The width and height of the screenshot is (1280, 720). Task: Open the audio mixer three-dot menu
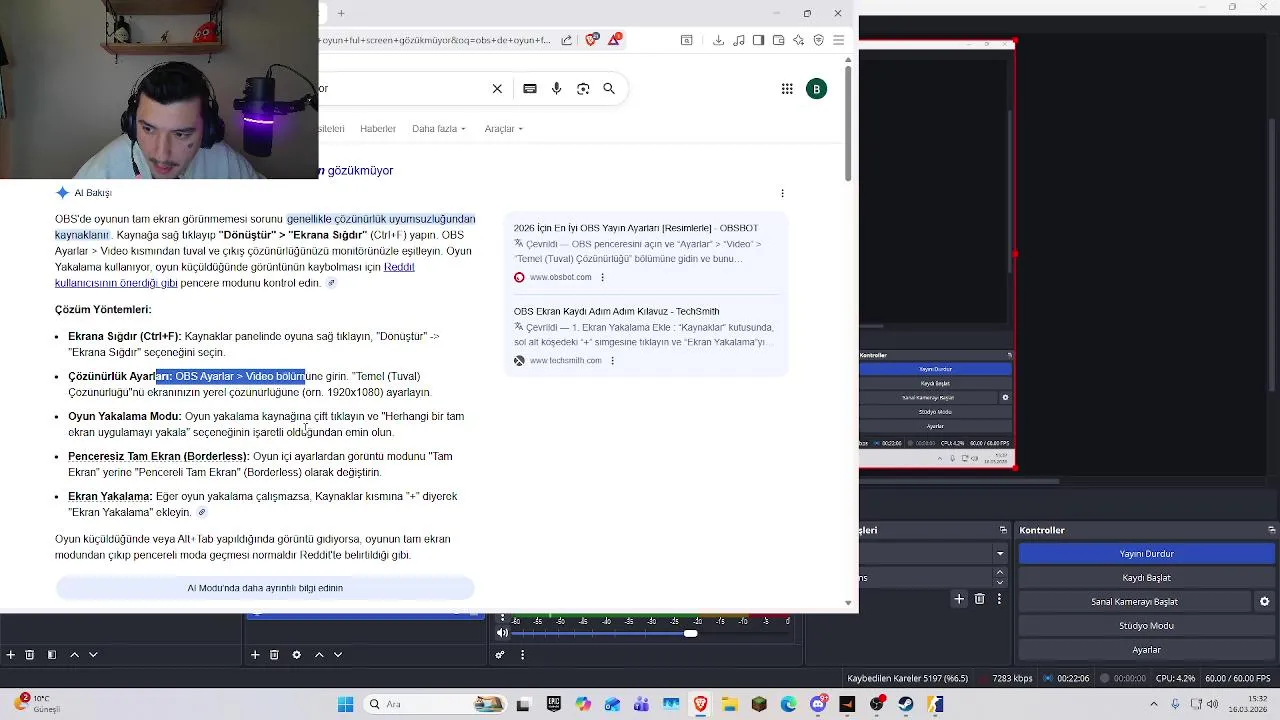pyautogui.click(x=522, y=654)
